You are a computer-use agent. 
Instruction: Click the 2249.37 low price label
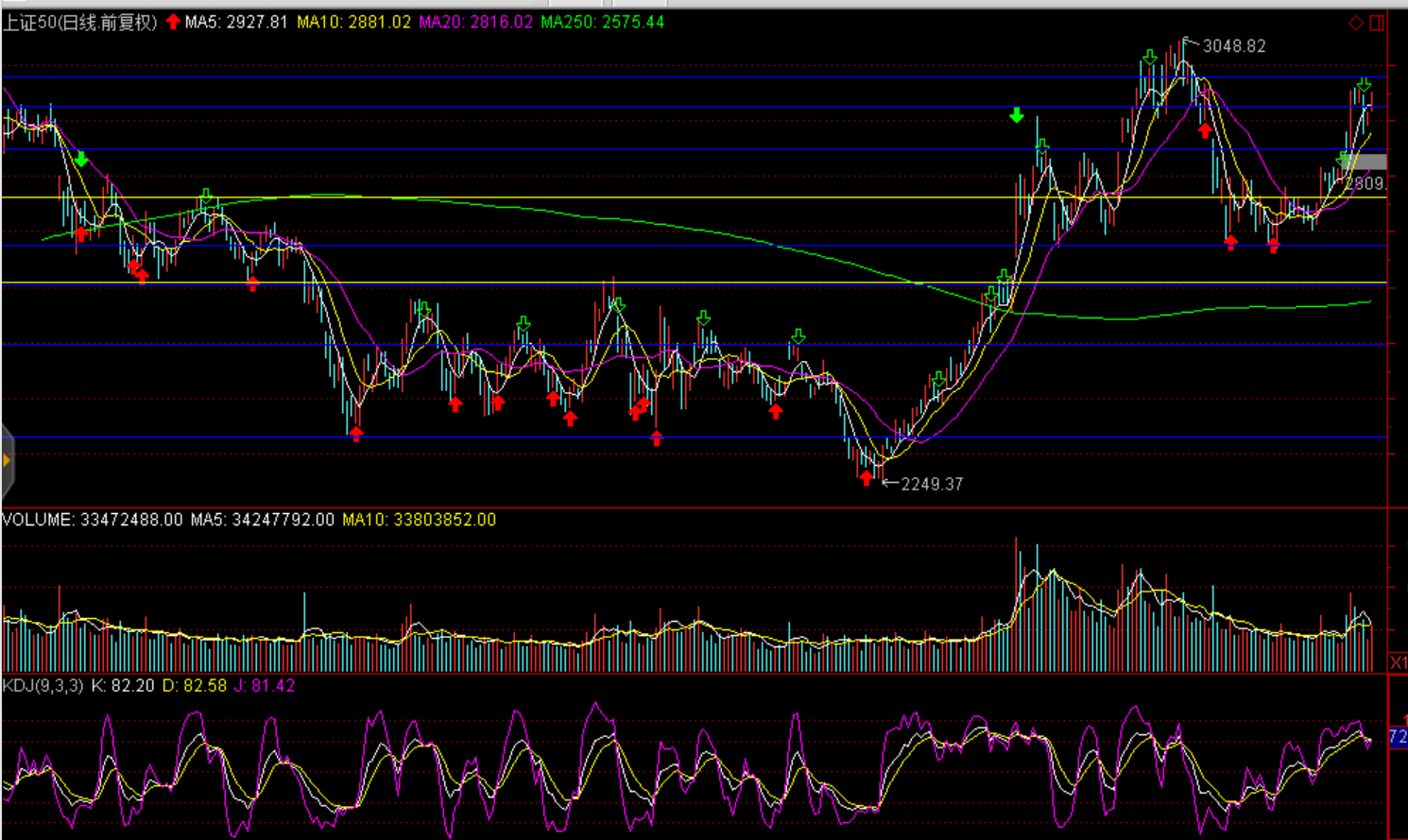931,484
